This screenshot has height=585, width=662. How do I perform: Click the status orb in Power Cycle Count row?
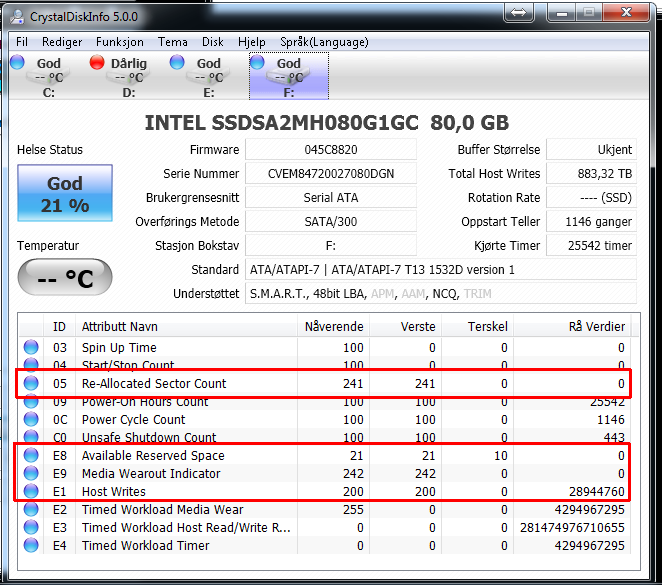31,420
